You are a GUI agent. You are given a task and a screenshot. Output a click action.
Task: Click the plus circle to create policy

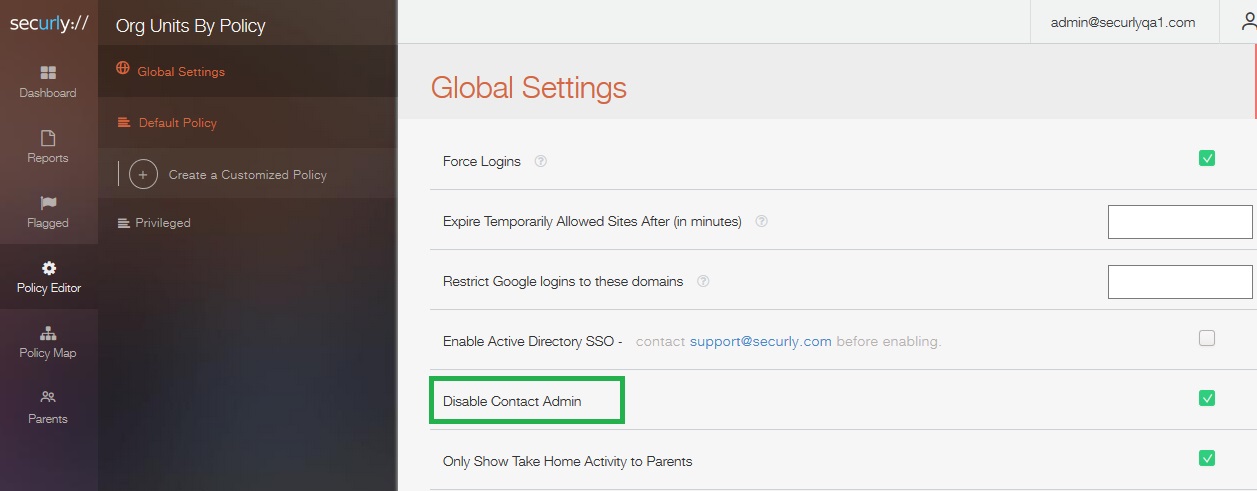[x=143, y=174]
